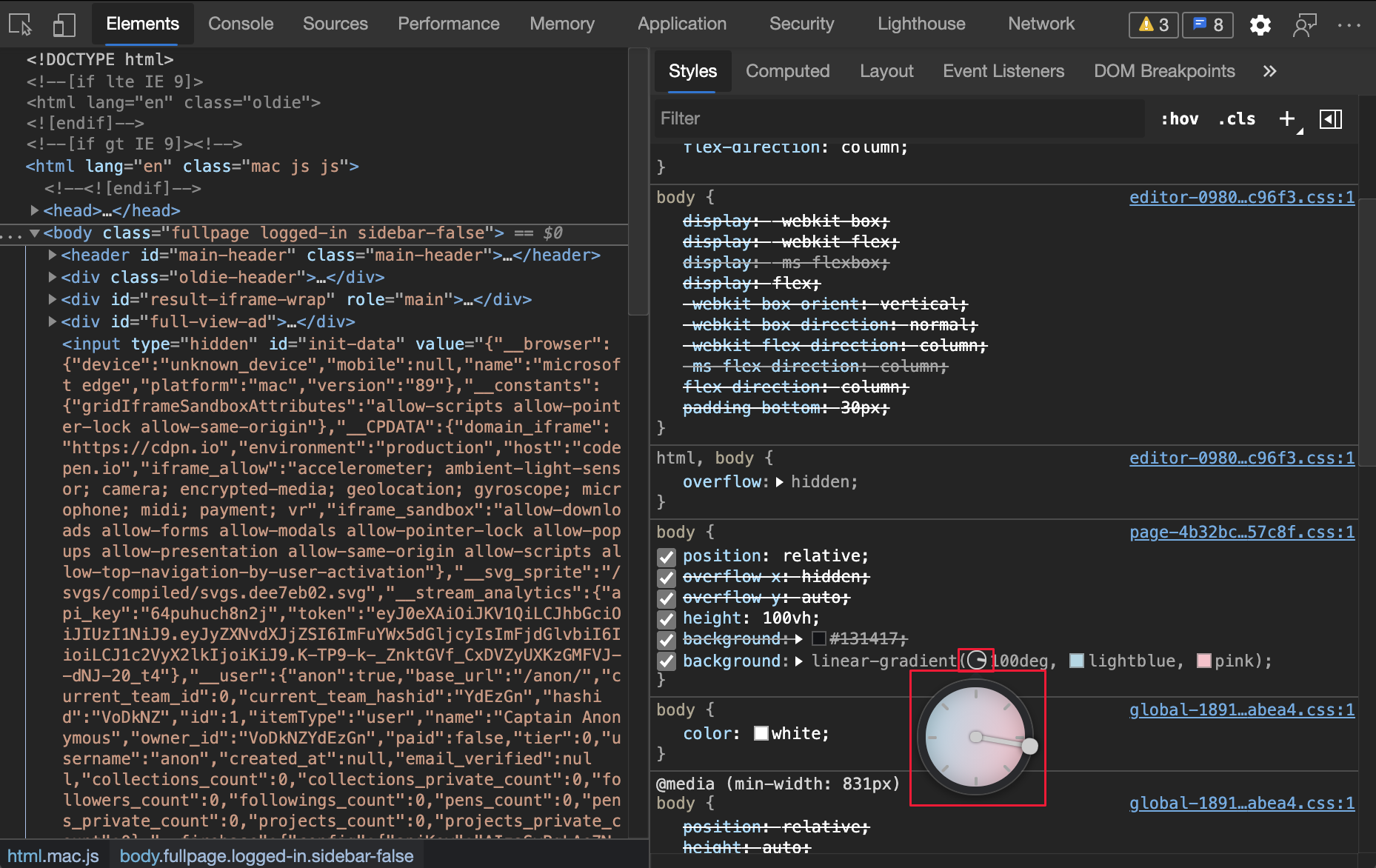Click the New Style Rule plus icon
1376x868 pixels.
tap(1286, 118)
